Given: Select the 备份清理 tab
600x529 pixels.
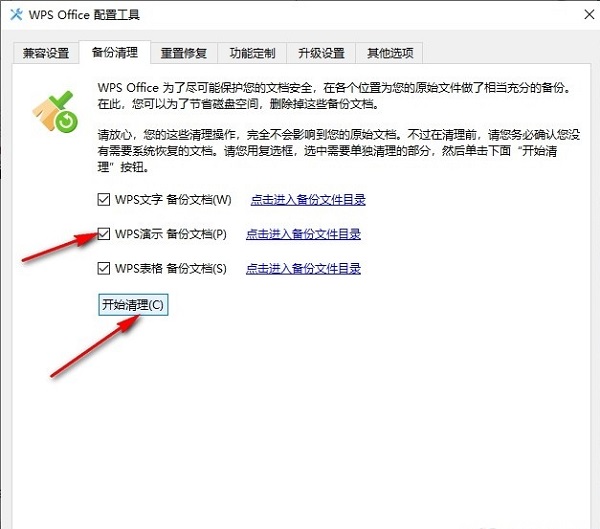Looking at the screenshot, I should (x=114, y=52).
